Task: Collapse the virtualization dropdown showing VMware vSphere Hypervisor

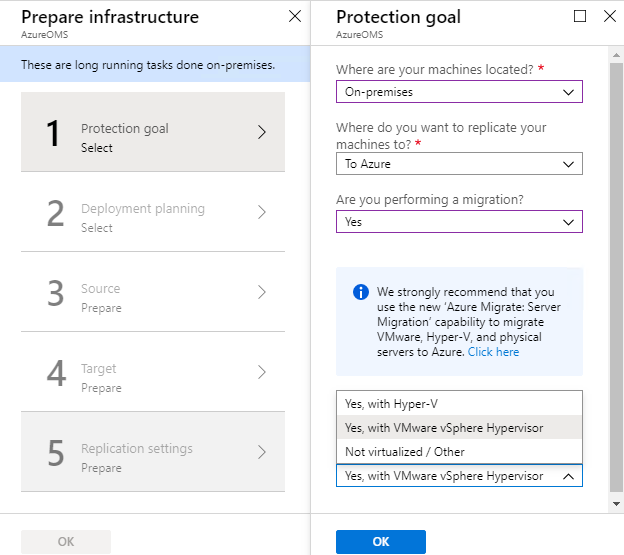Action: pyautogui.click(x=459, y=476)
